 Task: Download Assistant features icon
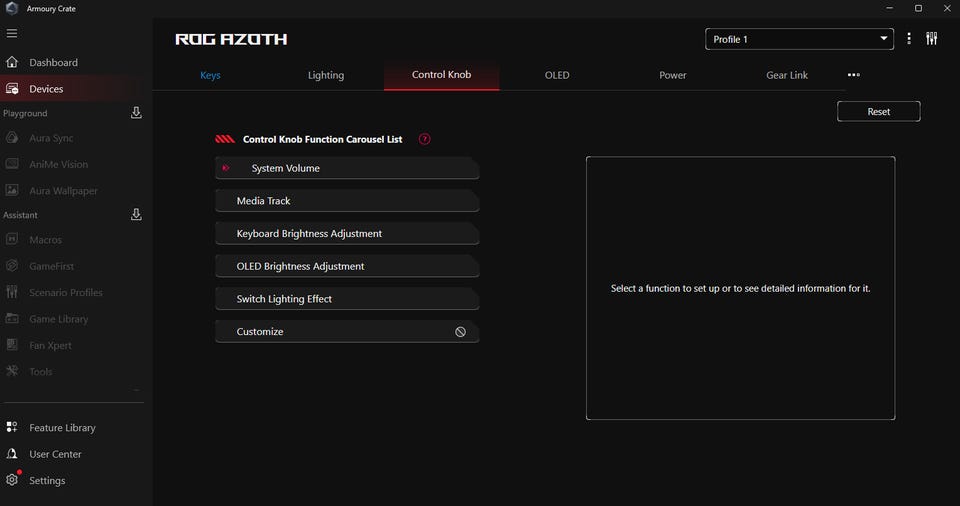[x=136, y=214]
